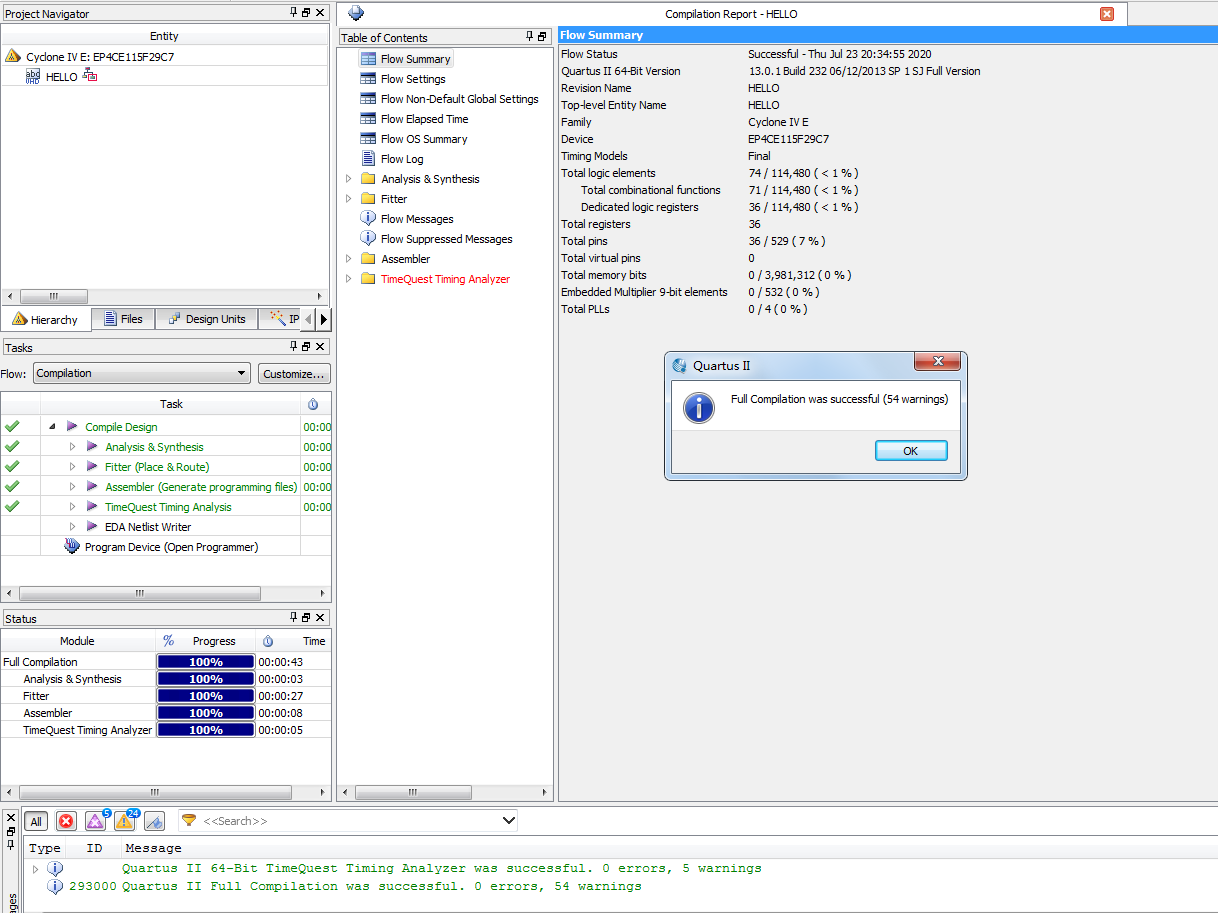Toggle the error messages filter
1218x913 pixels.
(66, 822)
